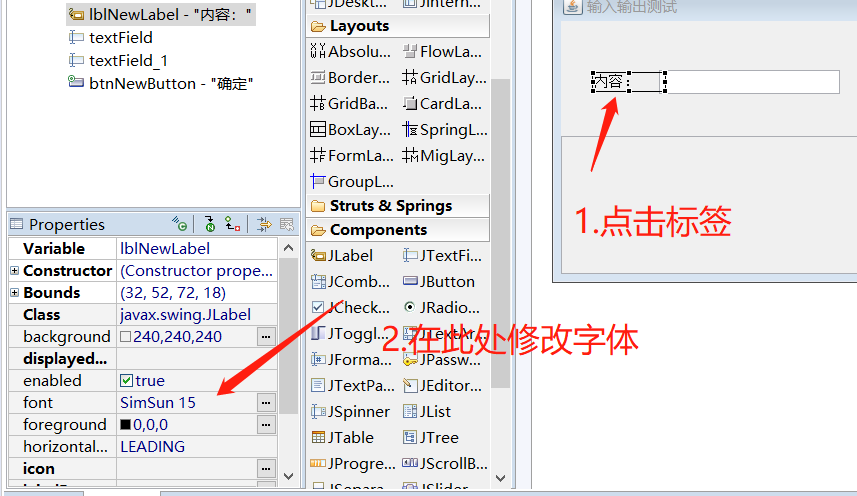Pick JTable component from palette
This screenshot has height=496, width=857.
point(342,438)
